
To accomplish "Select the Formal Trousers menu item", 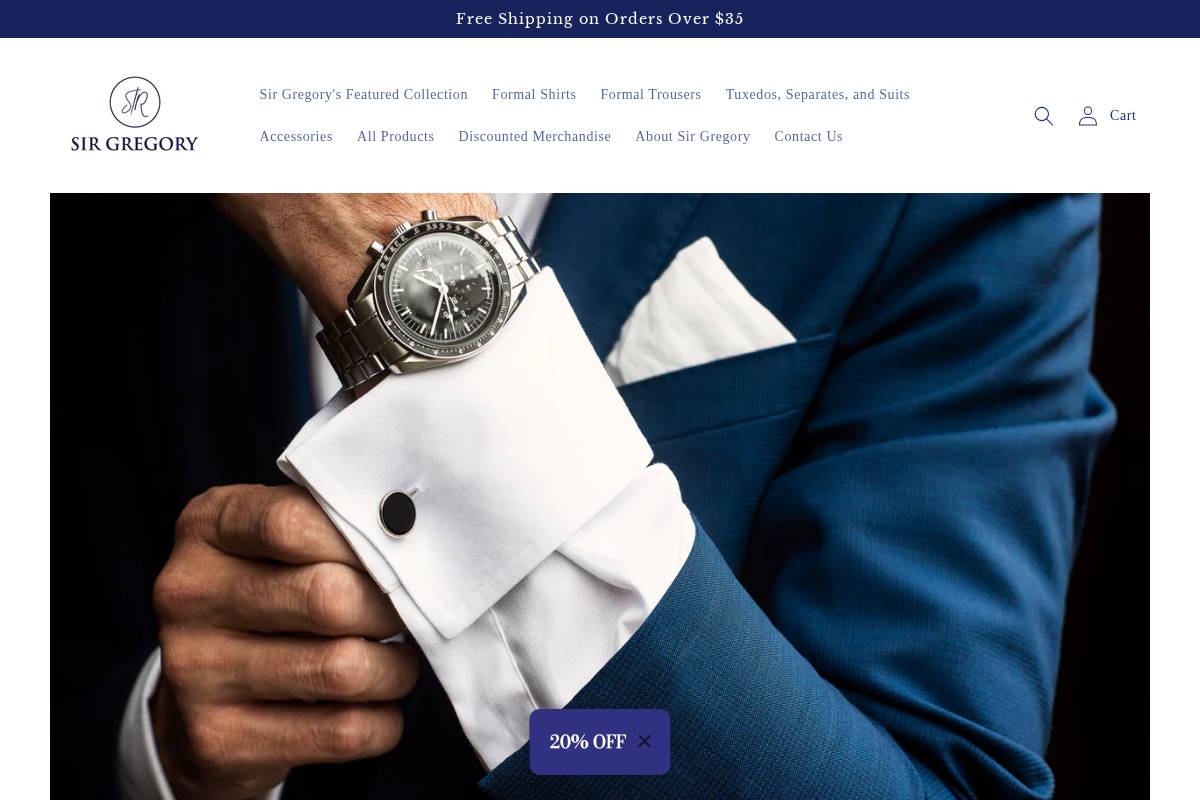I will pyautogui.click(x=650, y=94).
